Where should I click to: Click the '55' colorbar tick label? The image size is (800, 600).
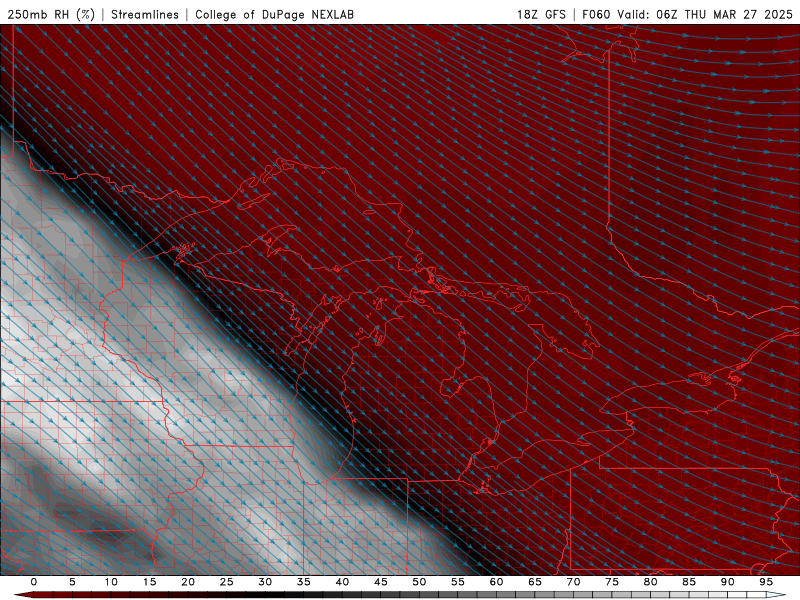pos(458,582)
